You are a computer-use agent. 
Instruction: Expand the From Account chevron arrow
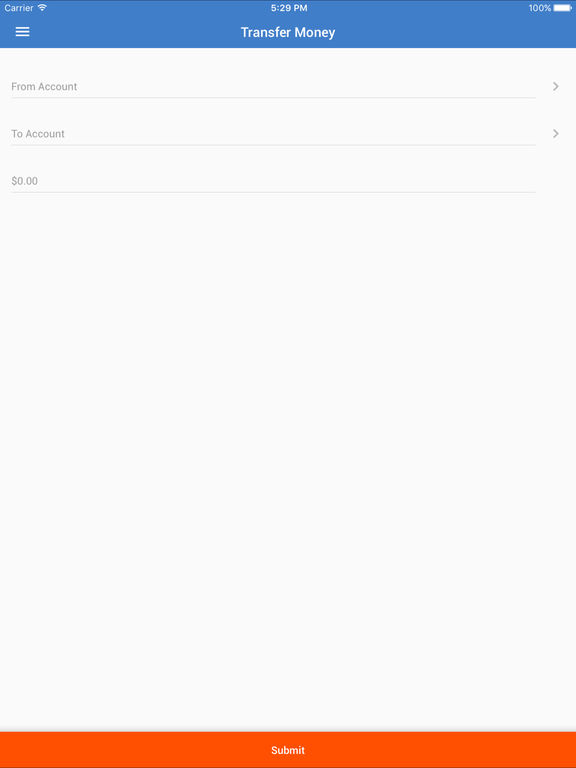(x=555, y=86)
